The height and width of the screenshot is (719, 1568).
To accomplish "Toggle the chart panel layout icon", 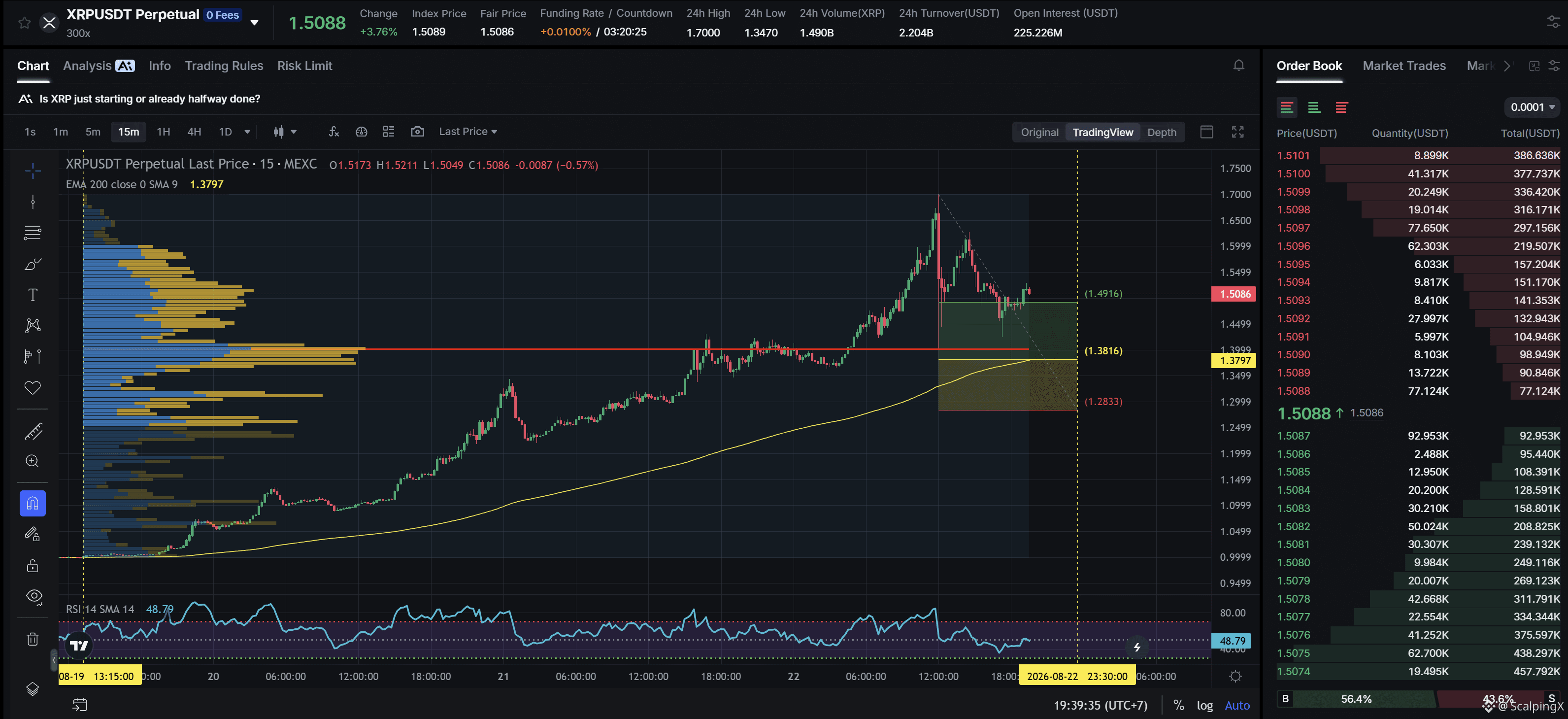I will pos(1206,132).
